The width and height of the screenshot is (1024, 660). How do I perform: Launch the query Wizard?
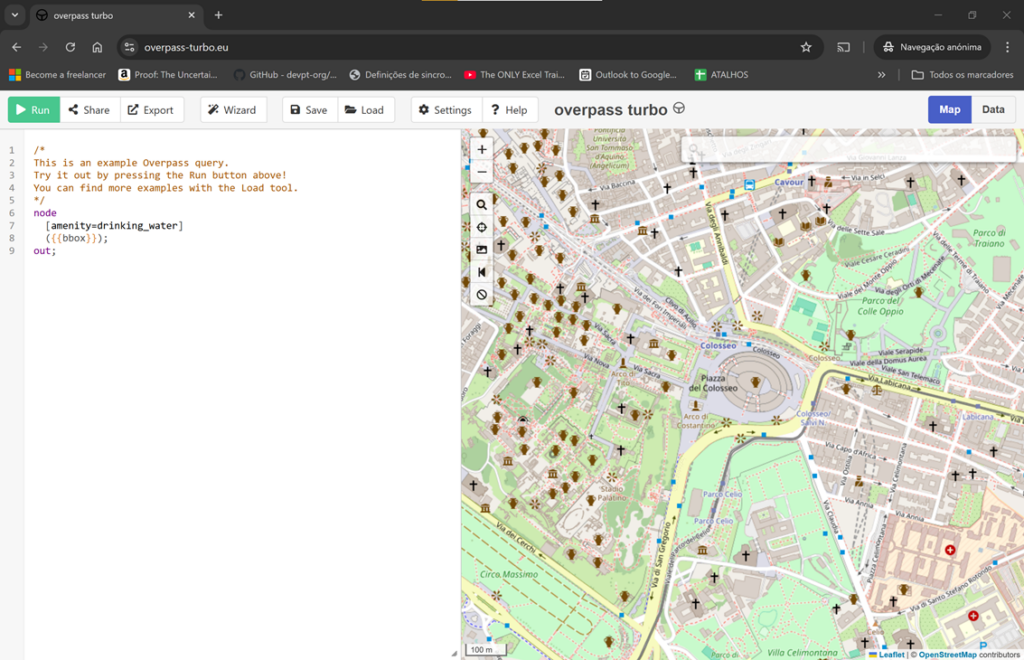[x=233, y=110]
